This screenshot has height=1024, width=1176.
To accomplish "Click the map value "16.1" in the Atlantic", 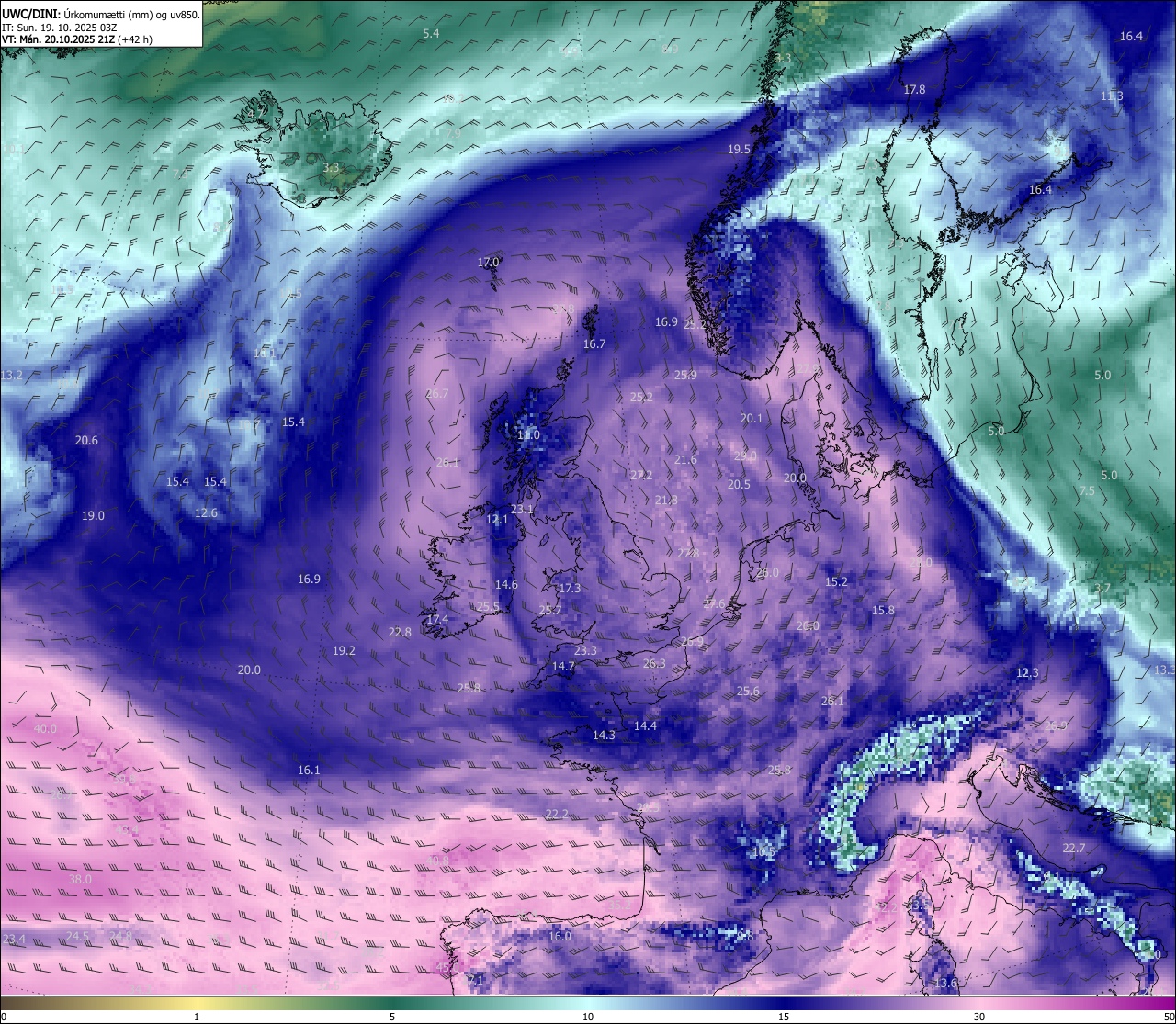I will pyautogui.click(x=309, y=771).
